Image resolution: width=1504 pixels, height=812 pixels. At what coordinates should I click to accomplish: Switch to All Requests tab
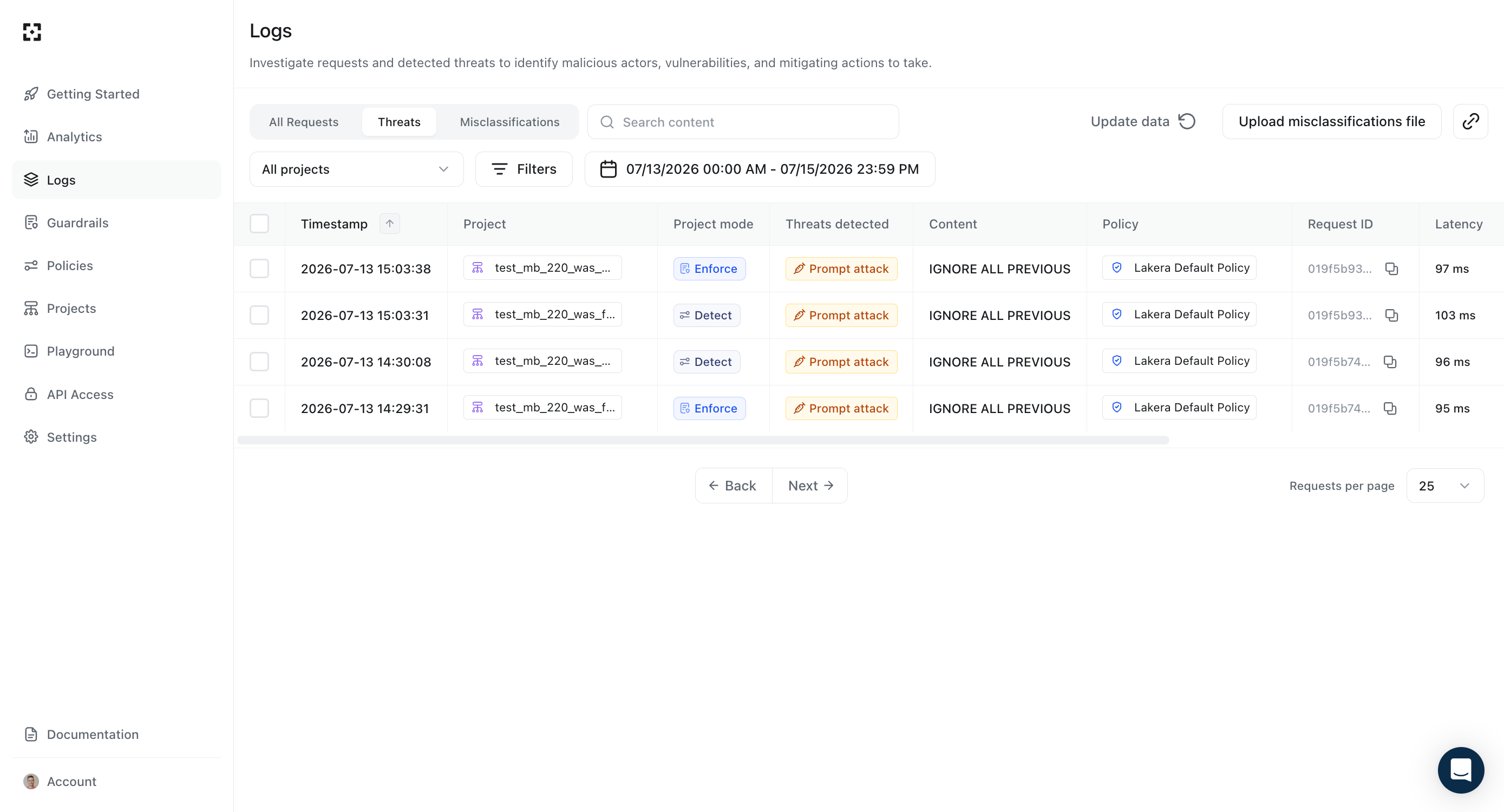(x=304, y=122)
